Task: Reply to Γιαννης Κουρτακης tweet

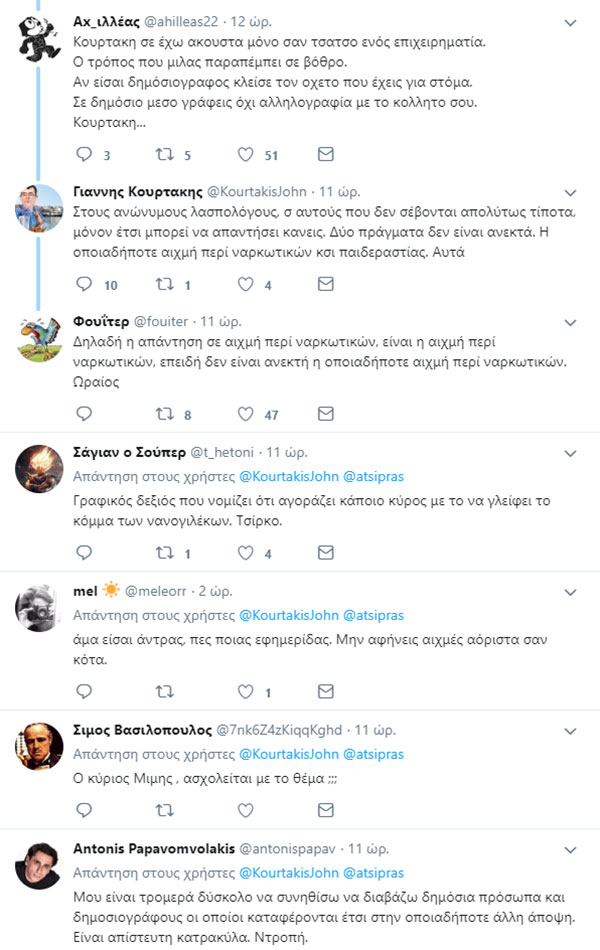Action: (x=85, y=285)
